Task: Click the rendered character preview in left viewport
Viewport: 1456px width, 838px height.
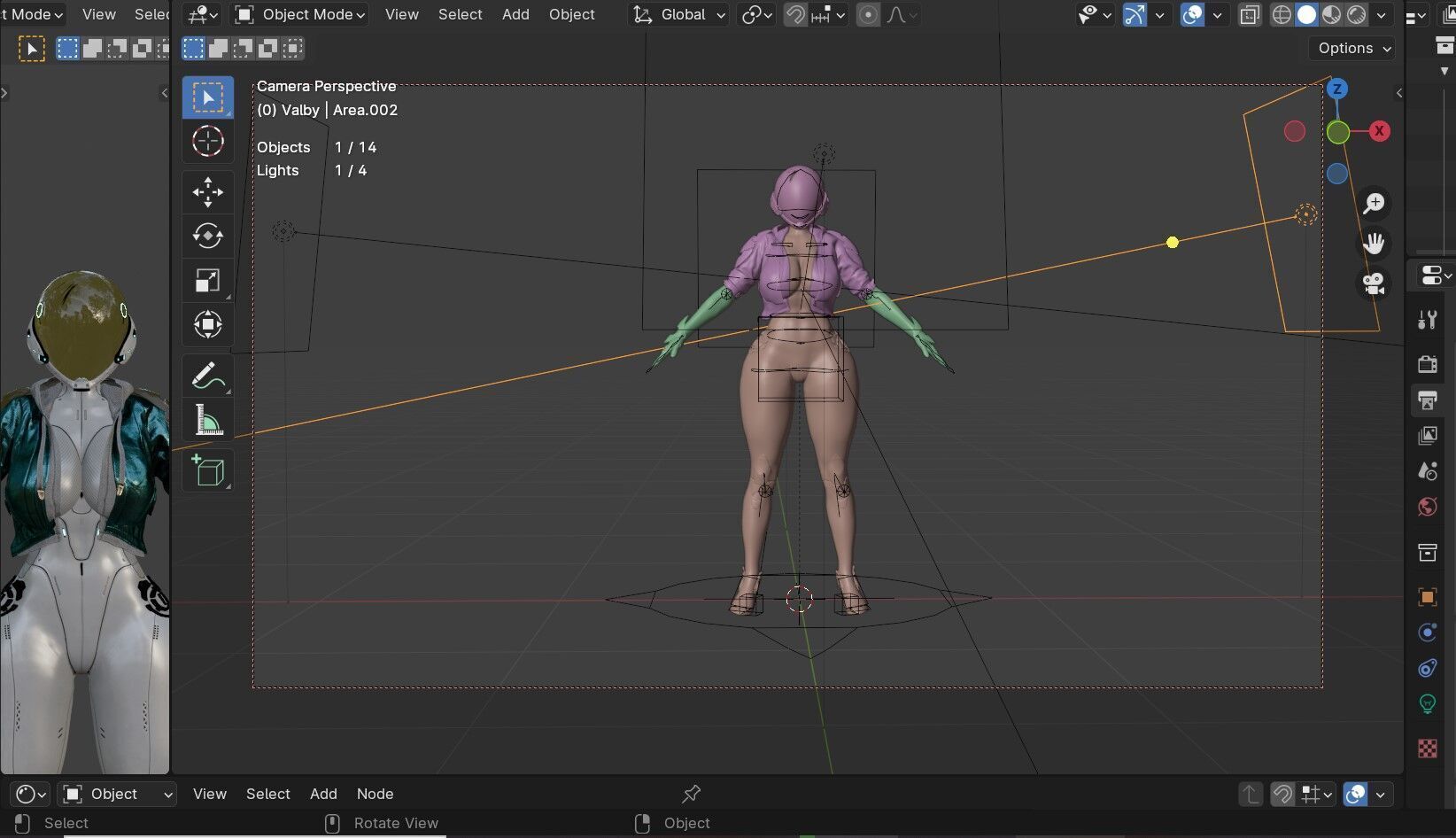Action: 84,523
